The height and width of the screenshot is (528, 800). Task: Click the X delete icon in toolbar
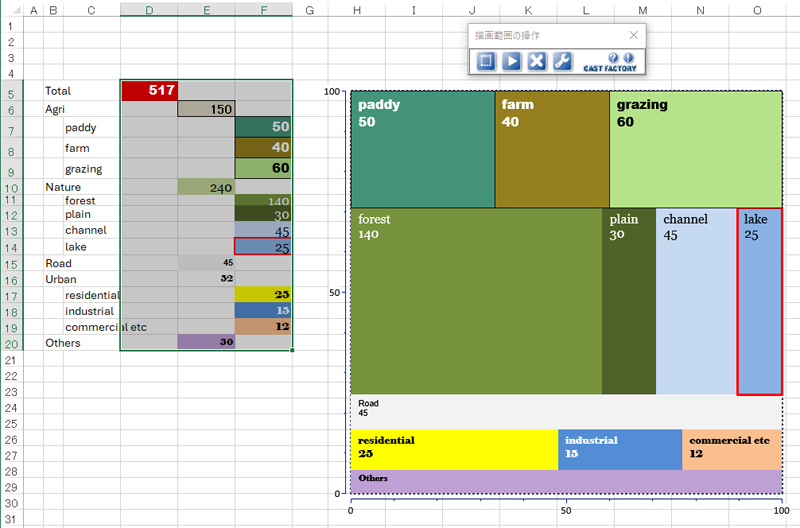pyautogui.click(x=537, y=61)
